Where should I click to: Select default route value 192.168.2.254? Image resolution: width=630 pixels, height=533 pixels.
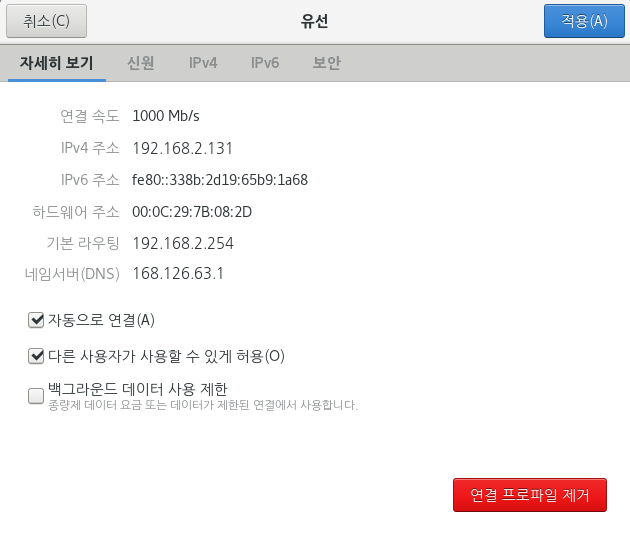183,243
